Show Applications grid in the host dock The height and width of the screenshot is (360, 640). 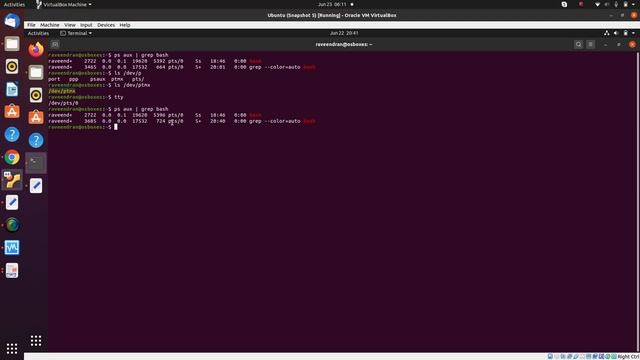pyautogui.click(x=12, y=348)
